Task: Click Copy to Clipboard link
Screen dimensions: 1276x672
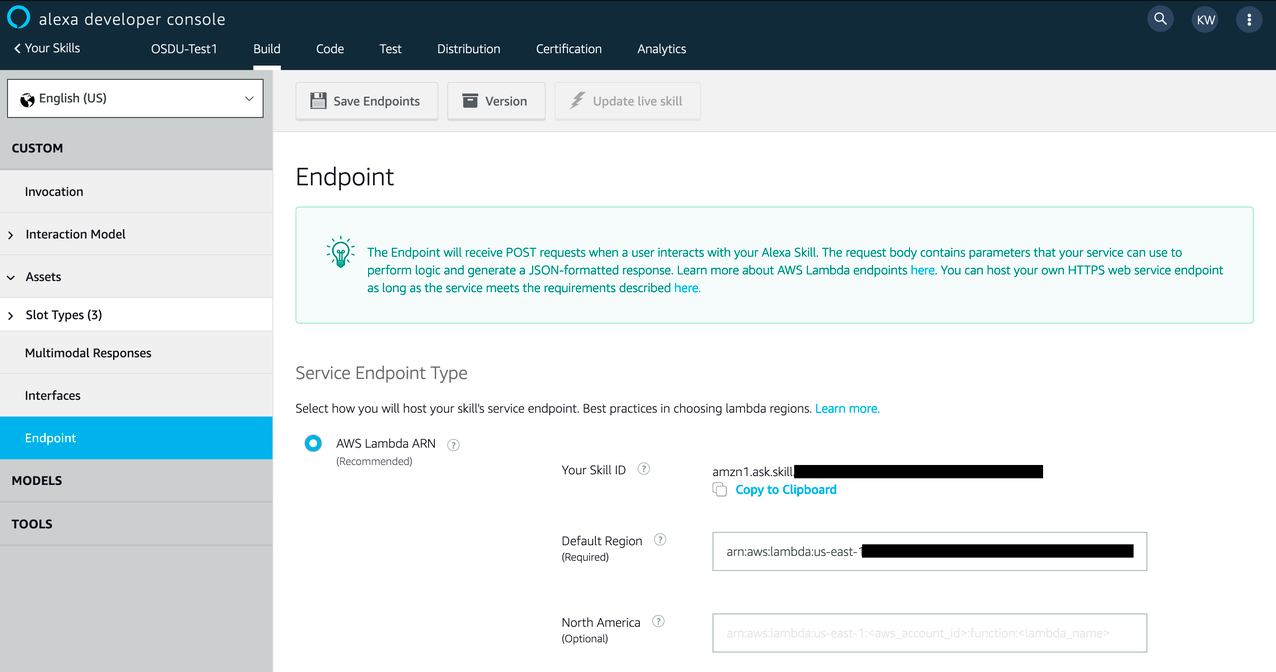Action: click(x=786, y=490)
